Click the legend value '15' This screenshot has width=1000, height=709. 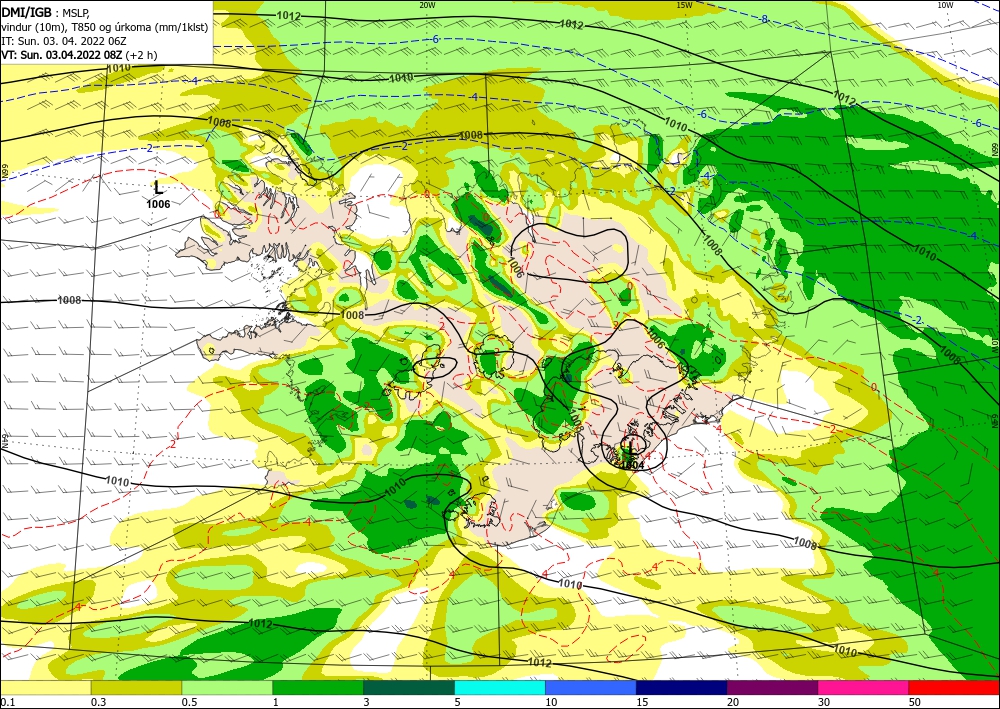point(642,702)
